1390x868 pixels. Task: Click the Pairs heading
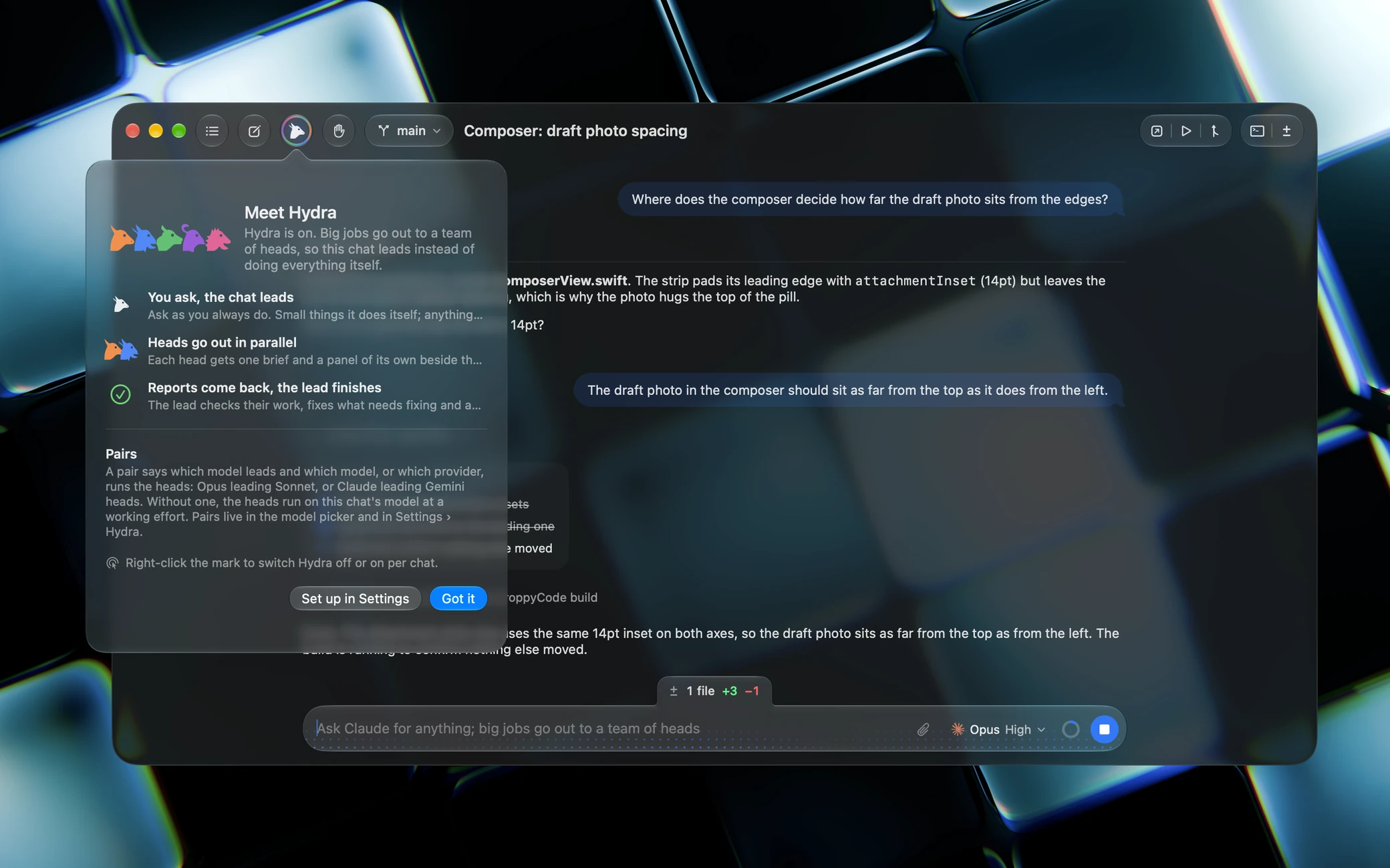[x=121, y=454]
